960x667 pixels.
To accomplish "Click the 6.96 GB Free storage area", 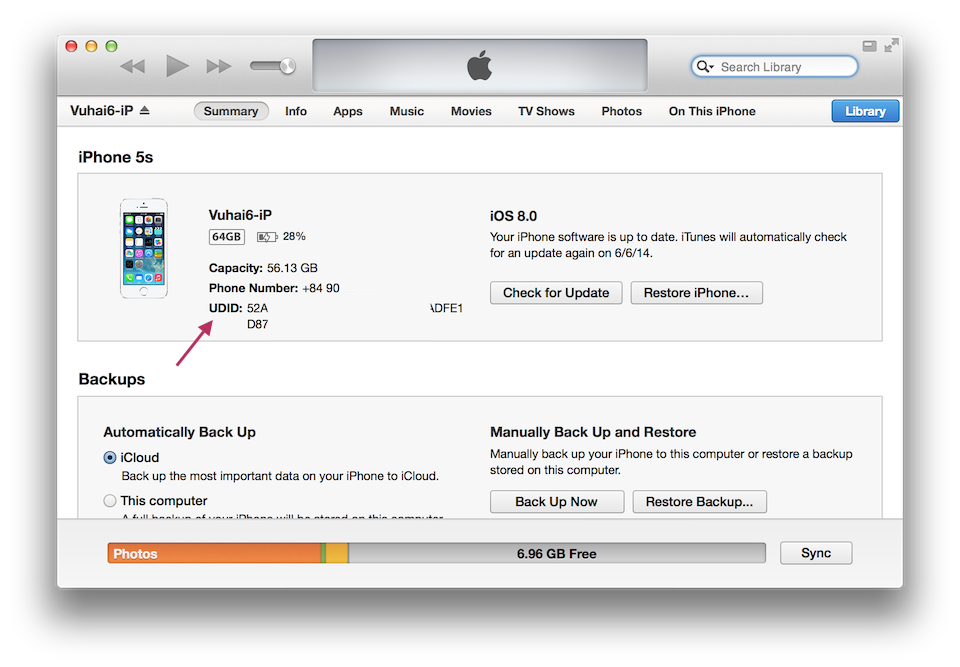I will (557, 553).
